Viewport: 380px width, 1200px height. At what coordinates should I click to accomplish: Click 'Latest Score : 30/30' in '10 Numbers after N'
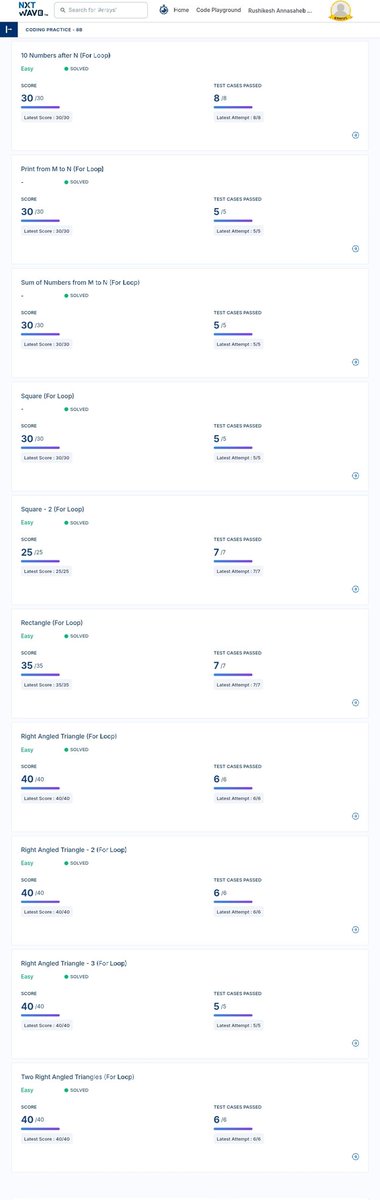click(47, 118)
